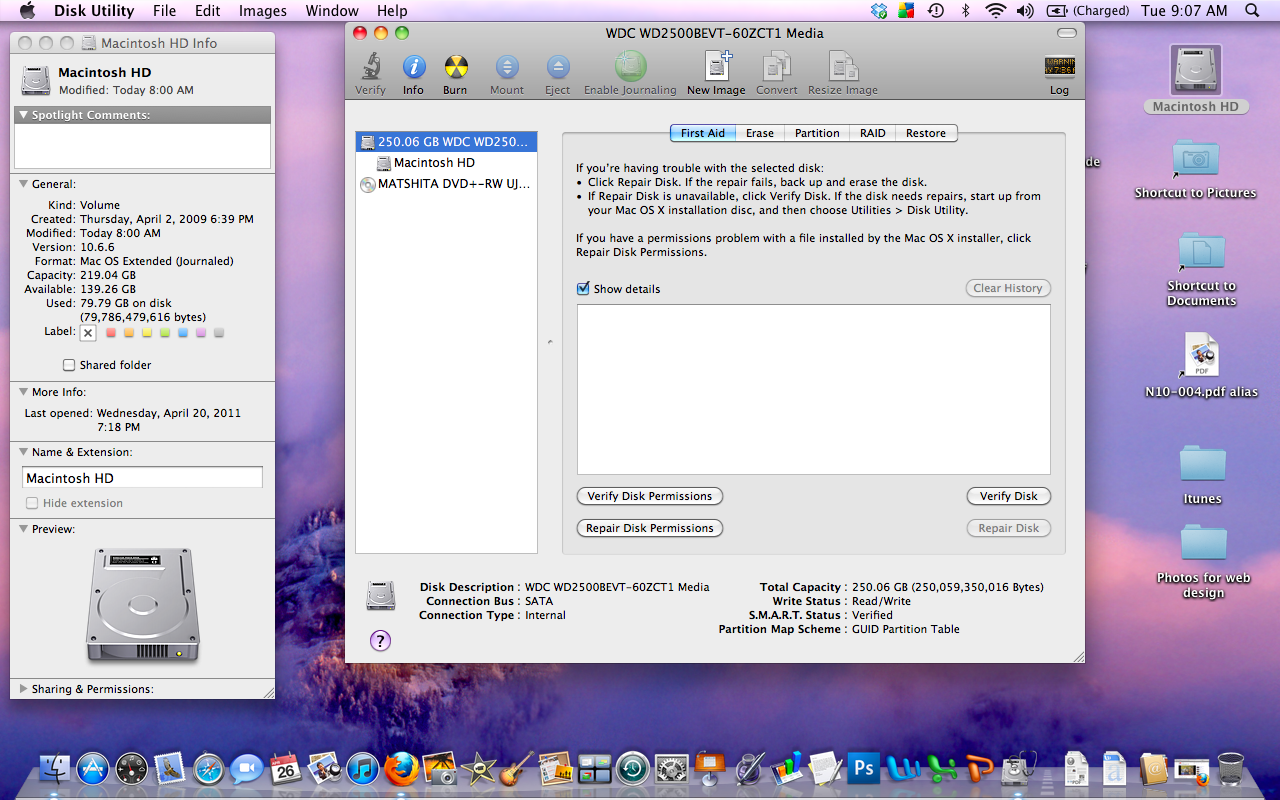This screenshot has height=800, width=1280.
Task: Choose the red label color
Action: (x=111, y=332)
